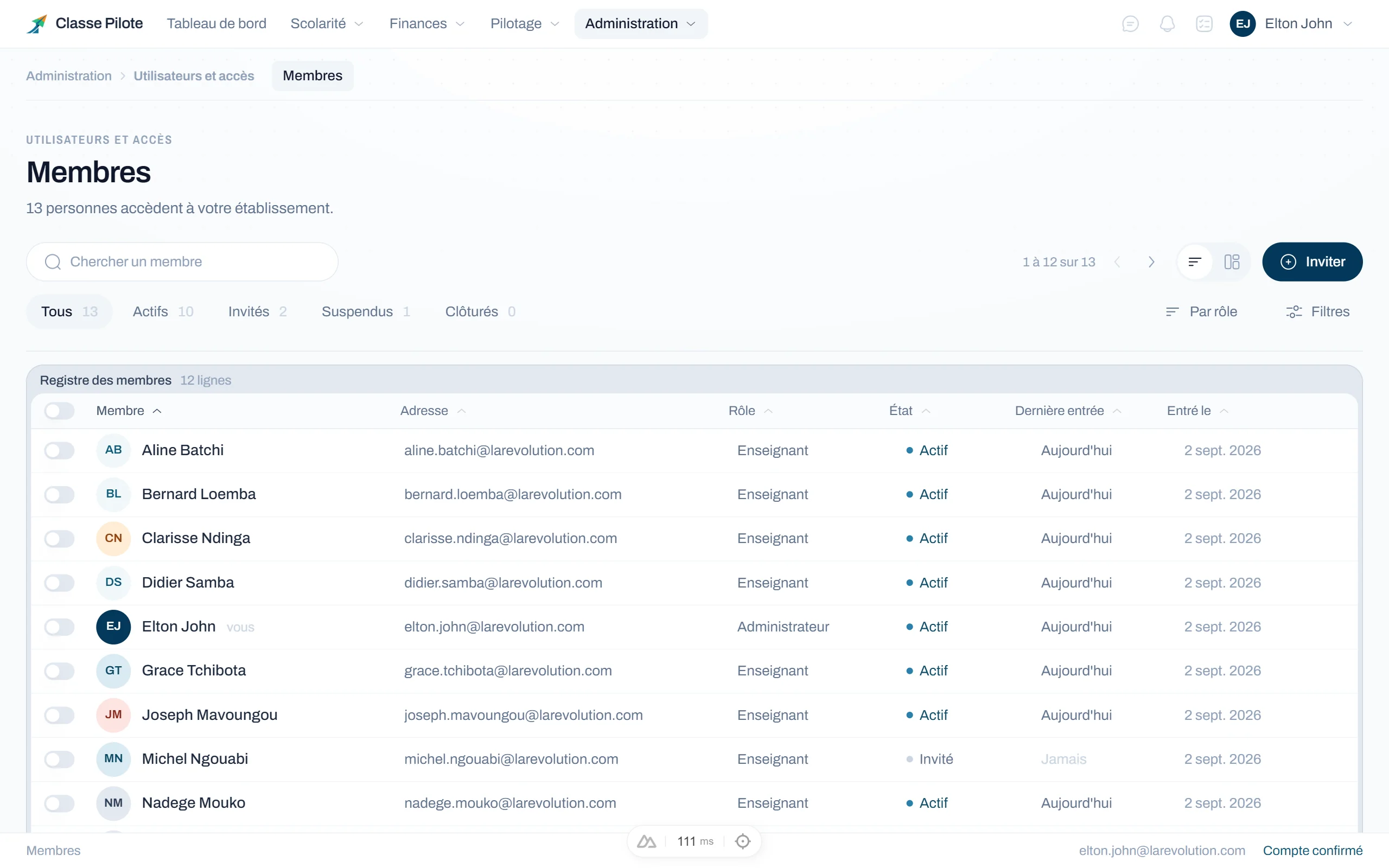Sort table by Dernière entrée column
Viewport: 1389px width, 868px height.
1068,411
